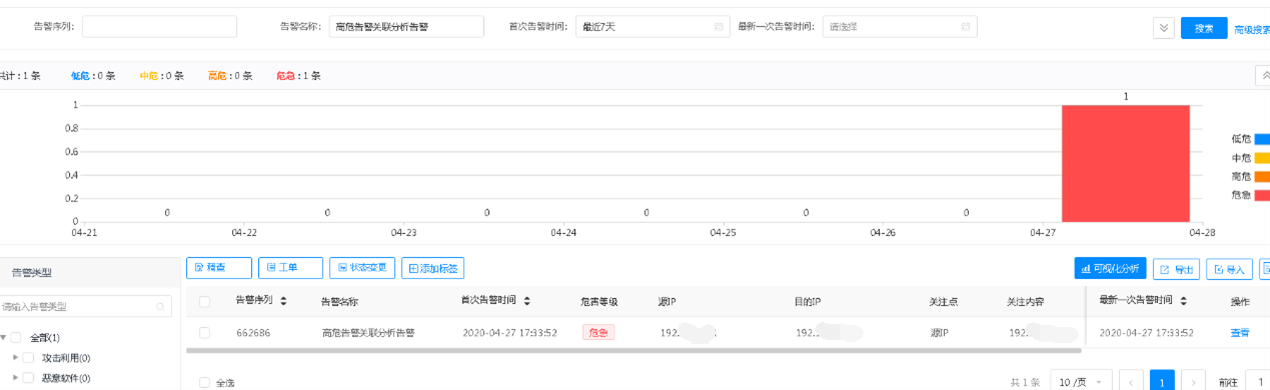Check the 全选 checkbox below the table
Screen dimensions: 1270x390
click(x=205, y=382)
